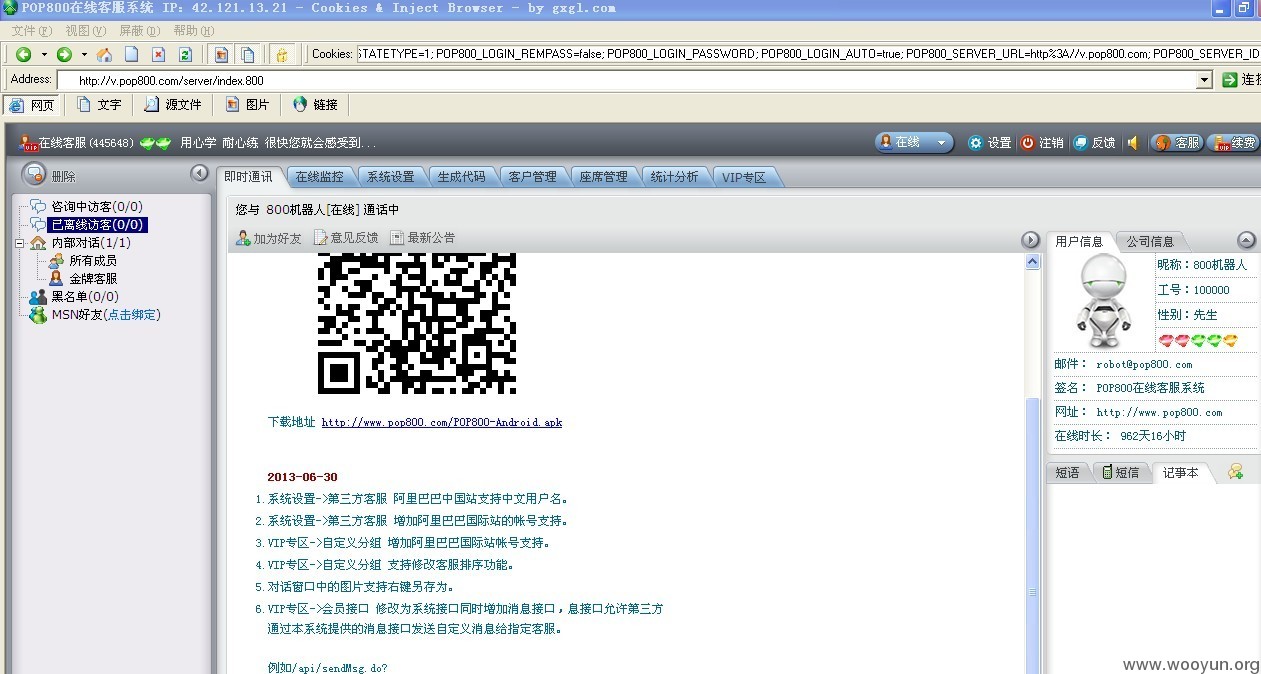The height and width of the screenshot is (674, 1261).
Task: Go forward with the green Forward arrow
Action: (x=64, y=54)
